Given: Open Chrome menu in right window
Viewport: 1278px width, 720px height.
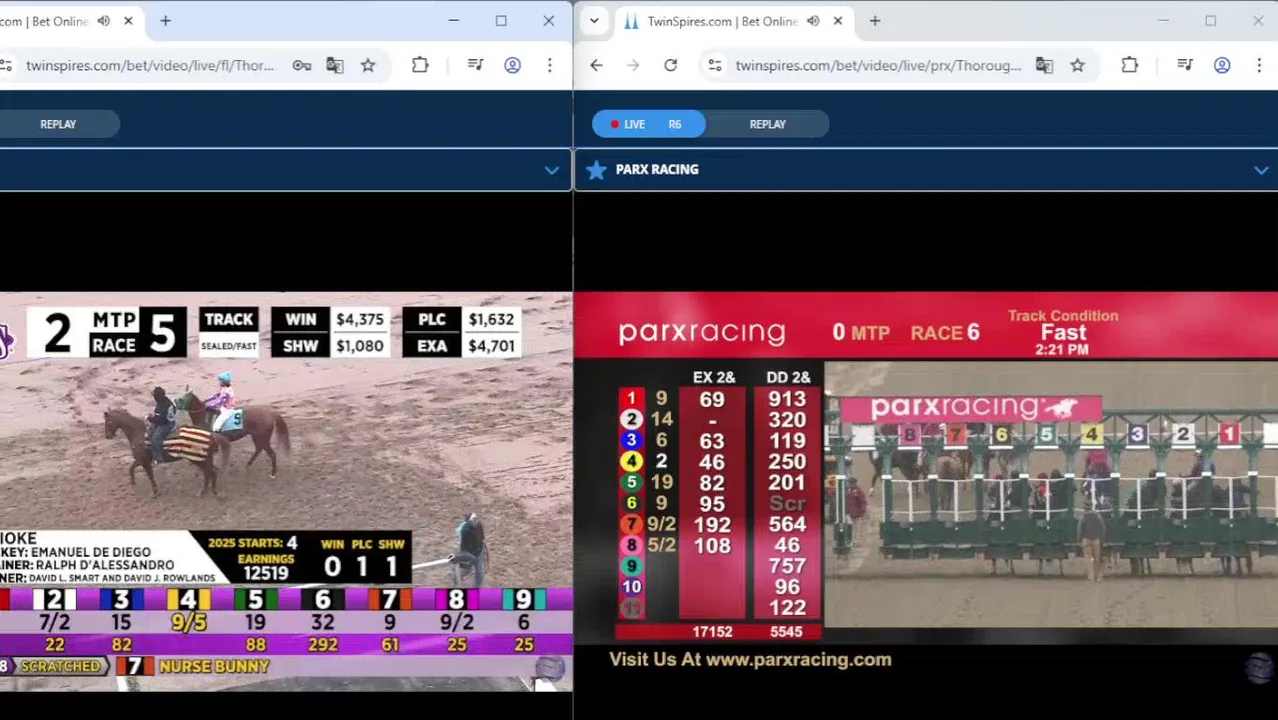Looking at the screenshot, I should 1258,65.
